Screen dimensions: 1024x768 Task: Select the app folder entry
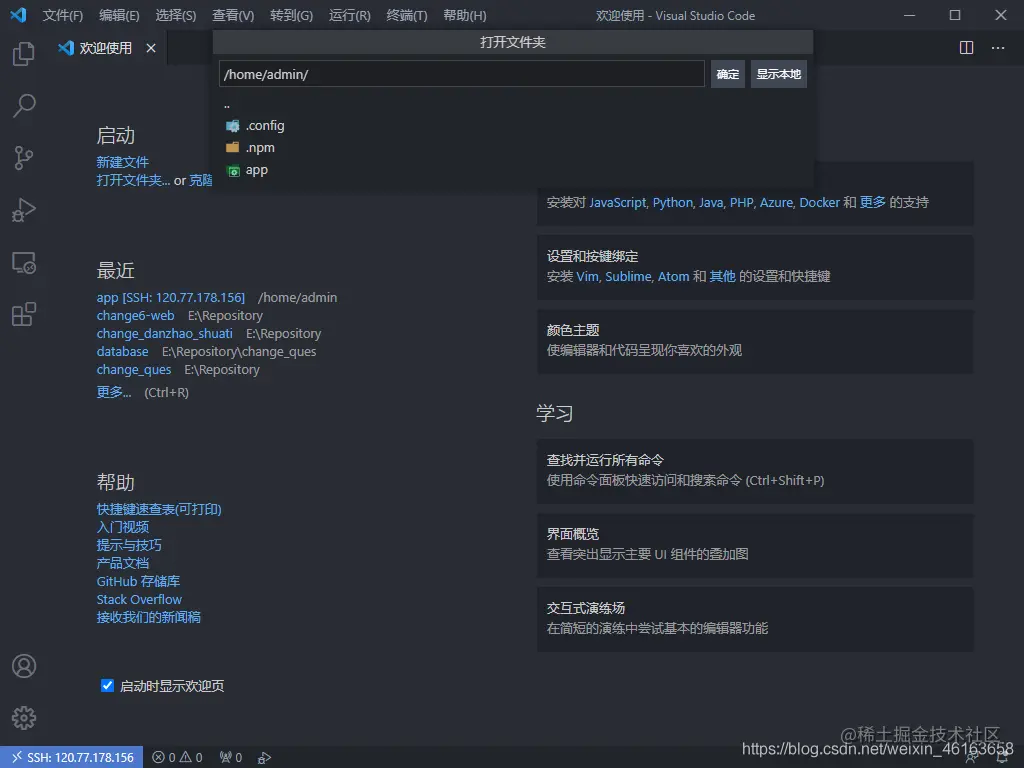(x=513, y=170)
